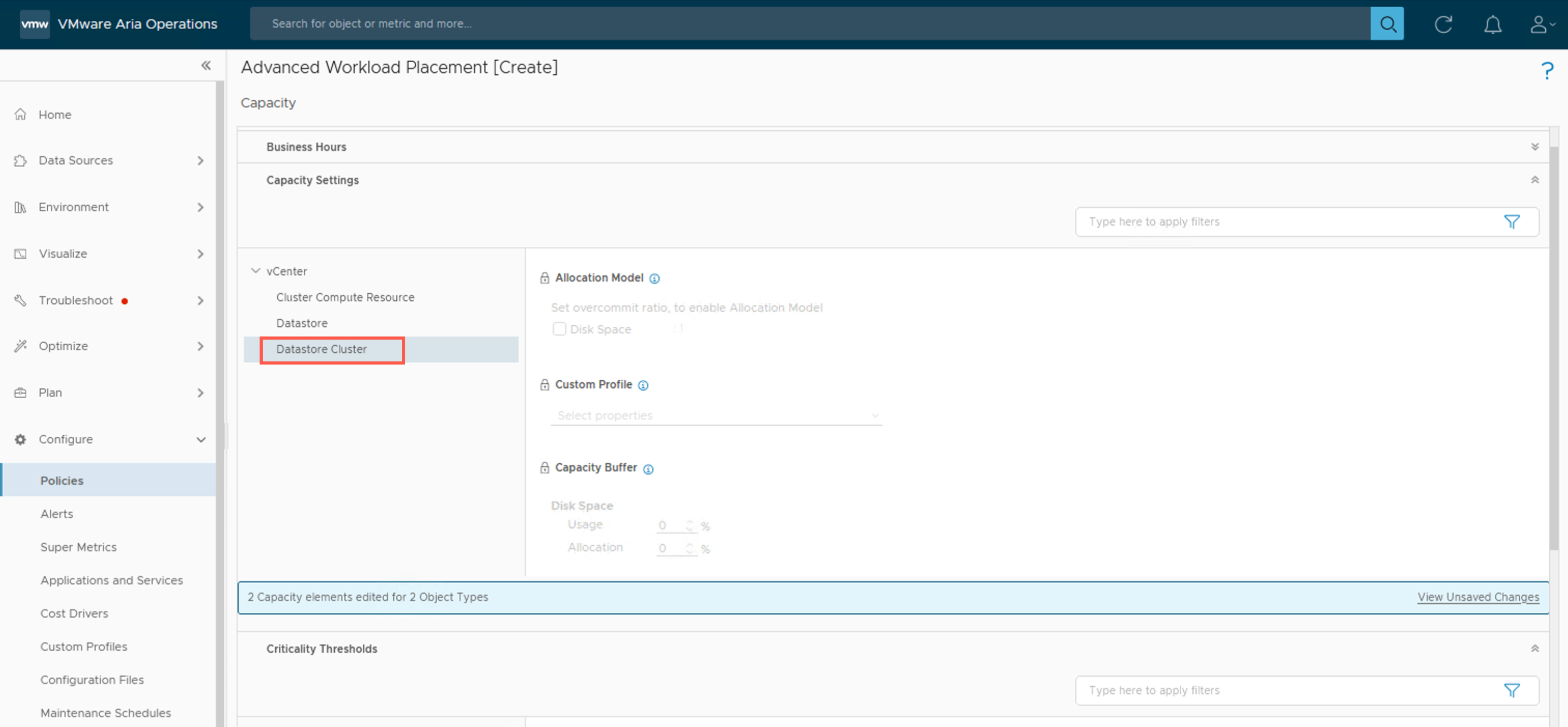Enable the Disk Space checkbox

[x=559, y=329]
